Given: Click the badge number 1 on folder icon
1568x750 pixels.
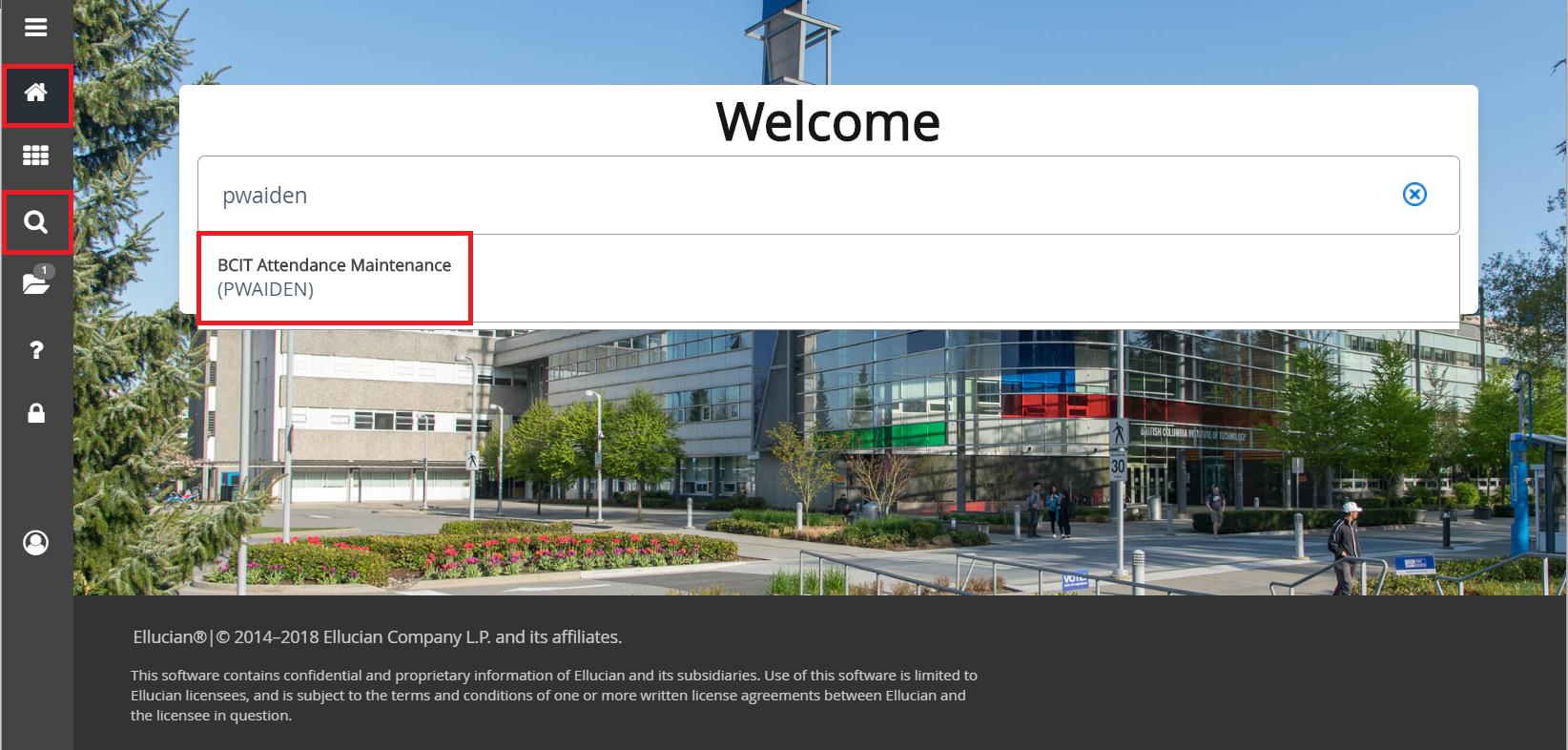Looking at the screenshot, I should coord(45,271).
